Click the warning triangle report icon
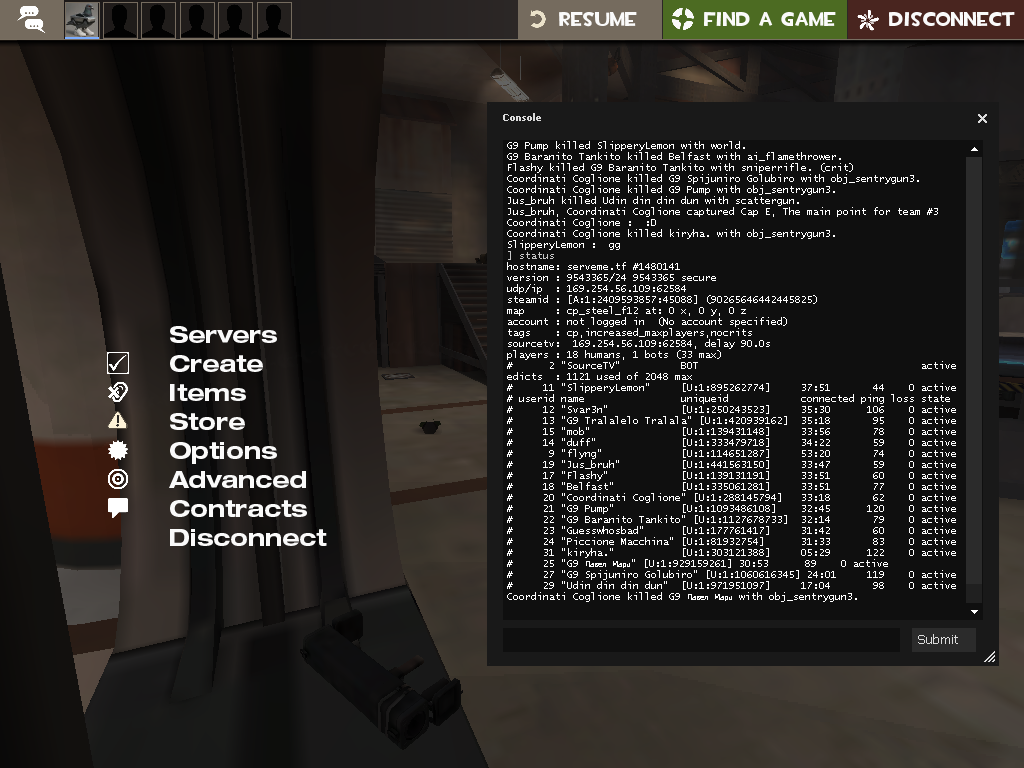 tap(118, 421)
